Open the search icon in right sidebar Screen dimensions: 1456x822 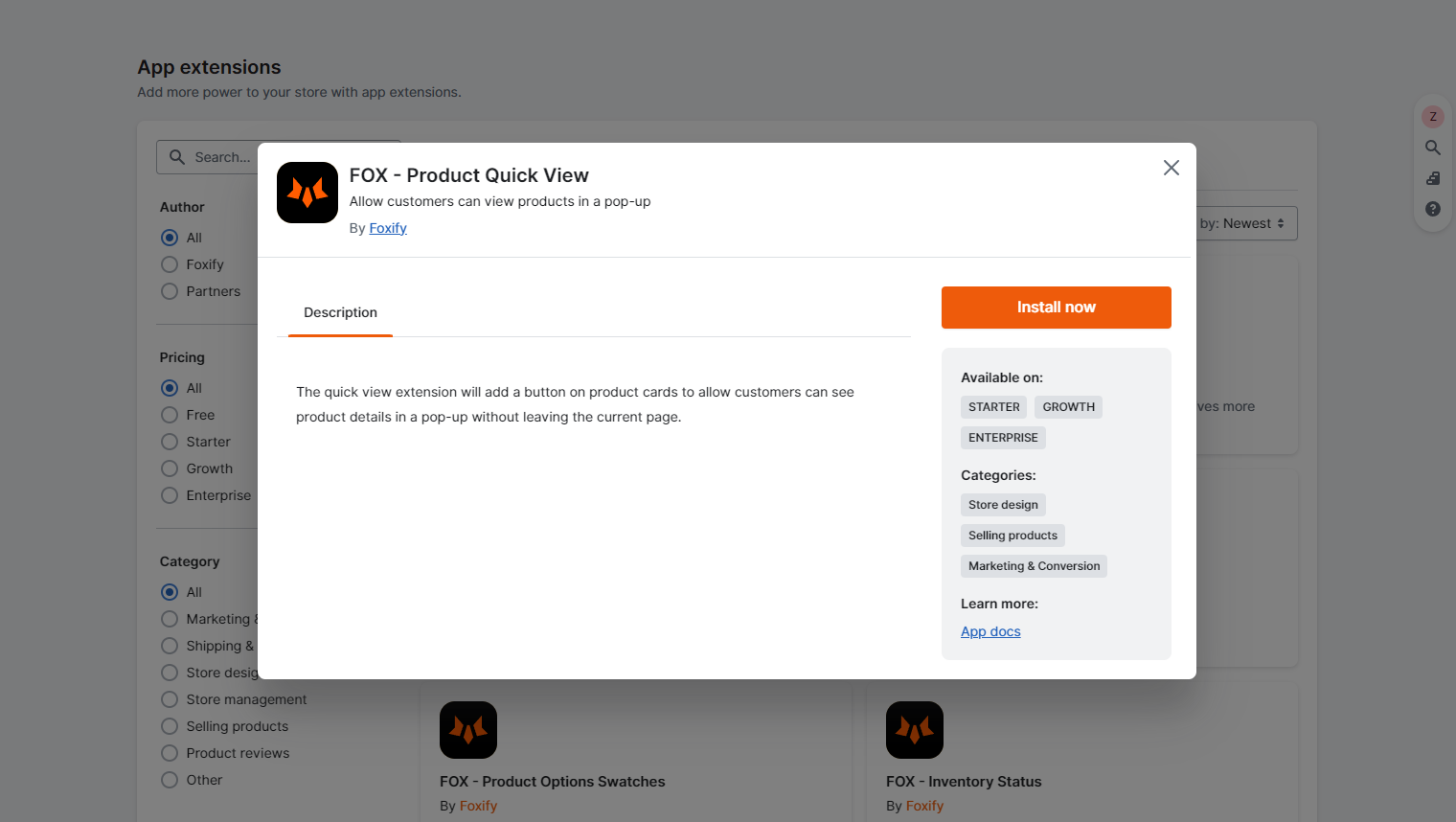(x=1433, y=148)
